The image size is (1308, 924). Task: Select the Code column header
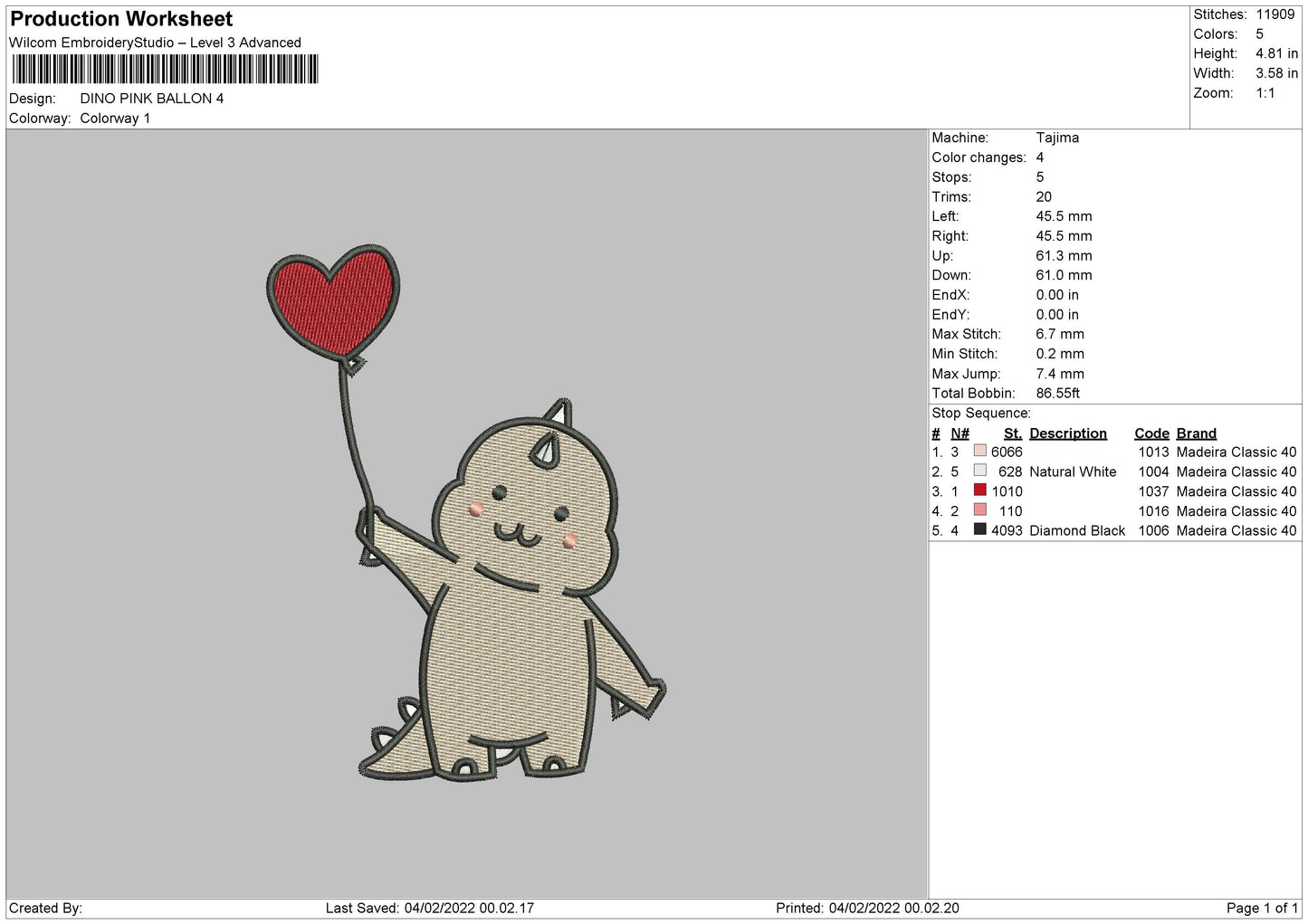1151,433
